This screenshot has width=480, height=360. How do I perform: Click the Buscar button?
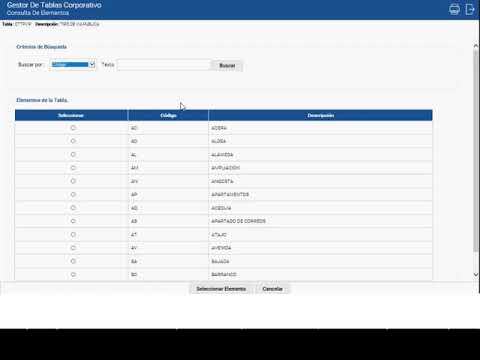point(227,66)
